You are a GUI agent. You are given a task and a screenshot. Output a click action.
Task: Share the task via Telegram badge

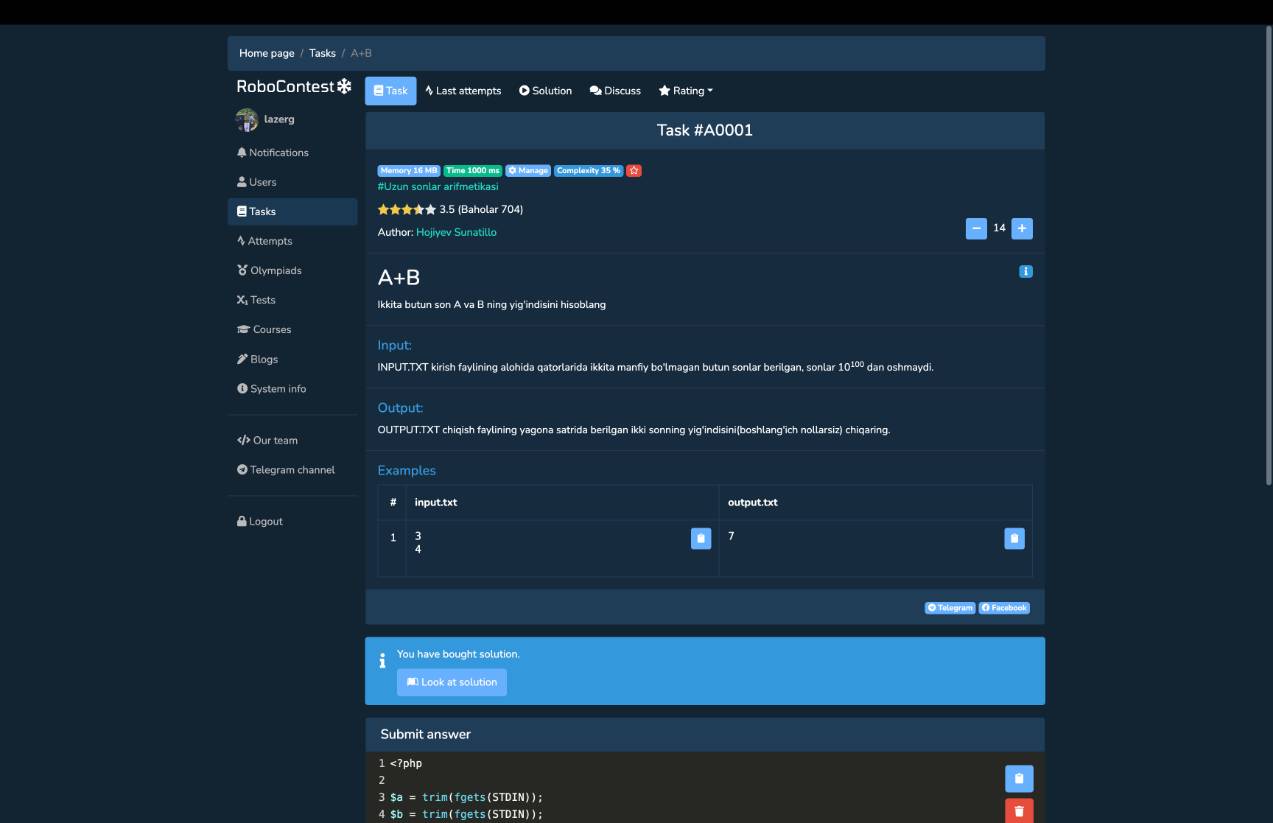click(950, 607)
